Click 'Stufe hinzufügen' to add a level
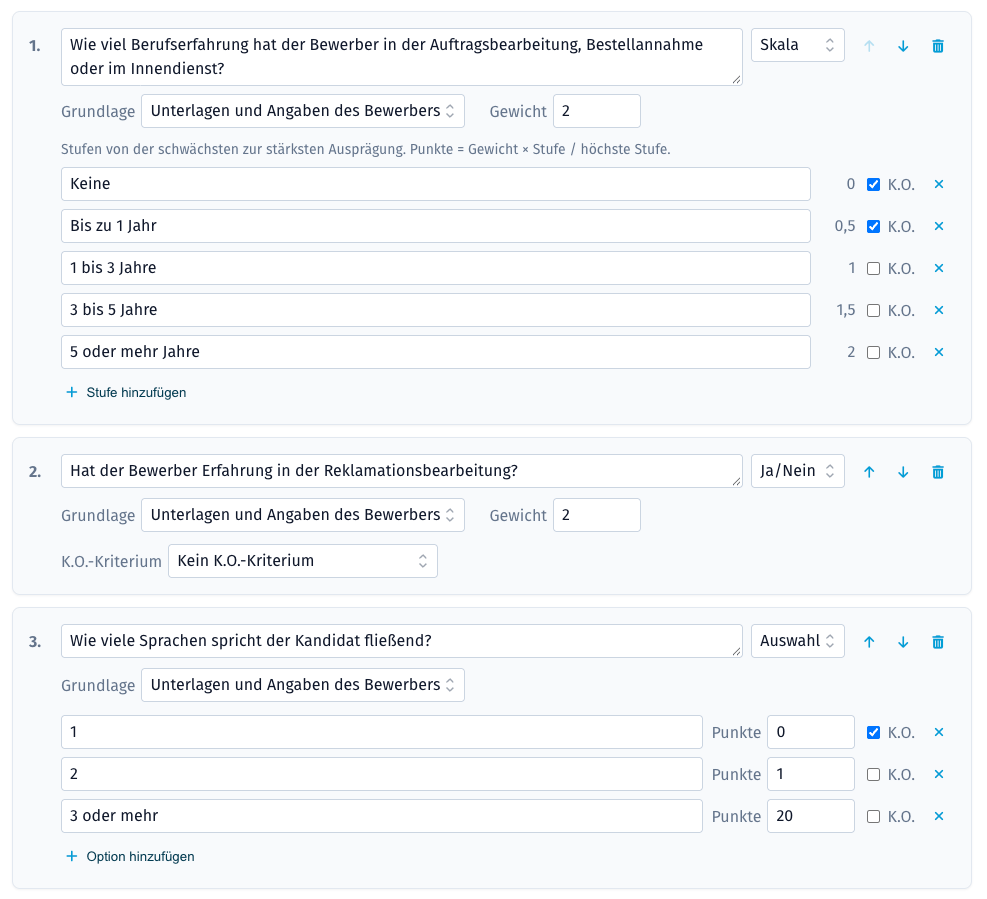Image resolution: width=987 pixels, height=899 pixels. click(x=126, y=392)
